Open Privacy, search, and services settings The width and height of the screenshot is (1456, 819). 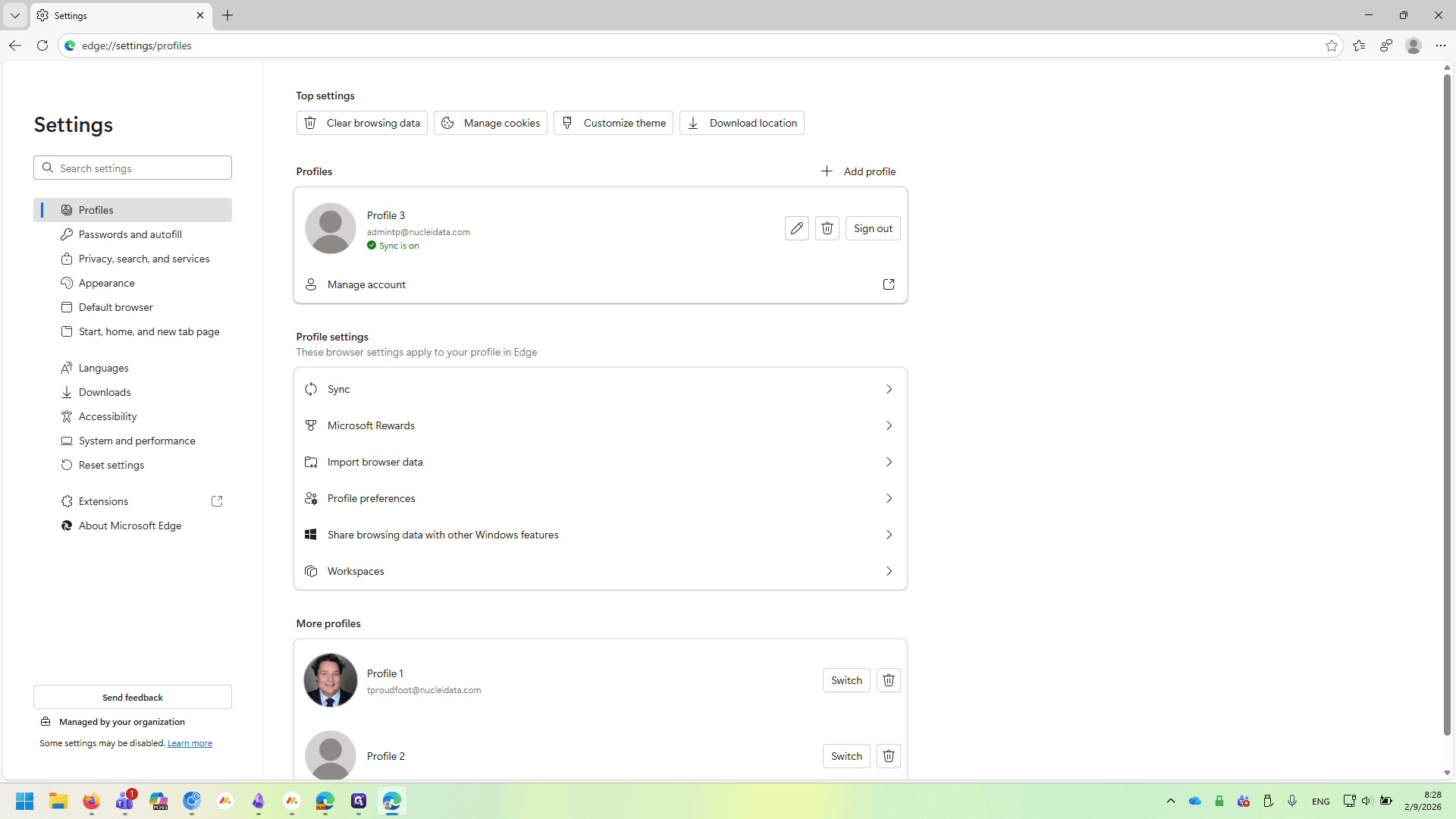[x=133, y=259]
